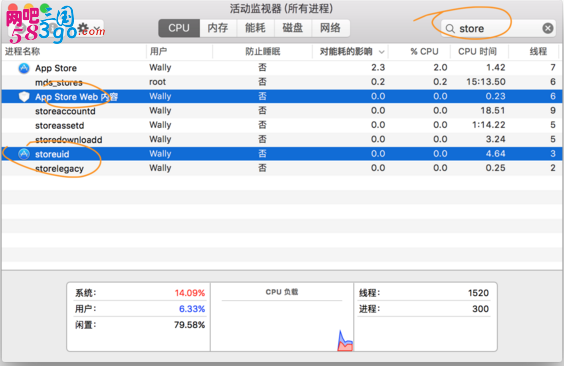The width and height of the screenshot is (564, 366).
Task: Click energy impact value 2.3
Action: 378,68
